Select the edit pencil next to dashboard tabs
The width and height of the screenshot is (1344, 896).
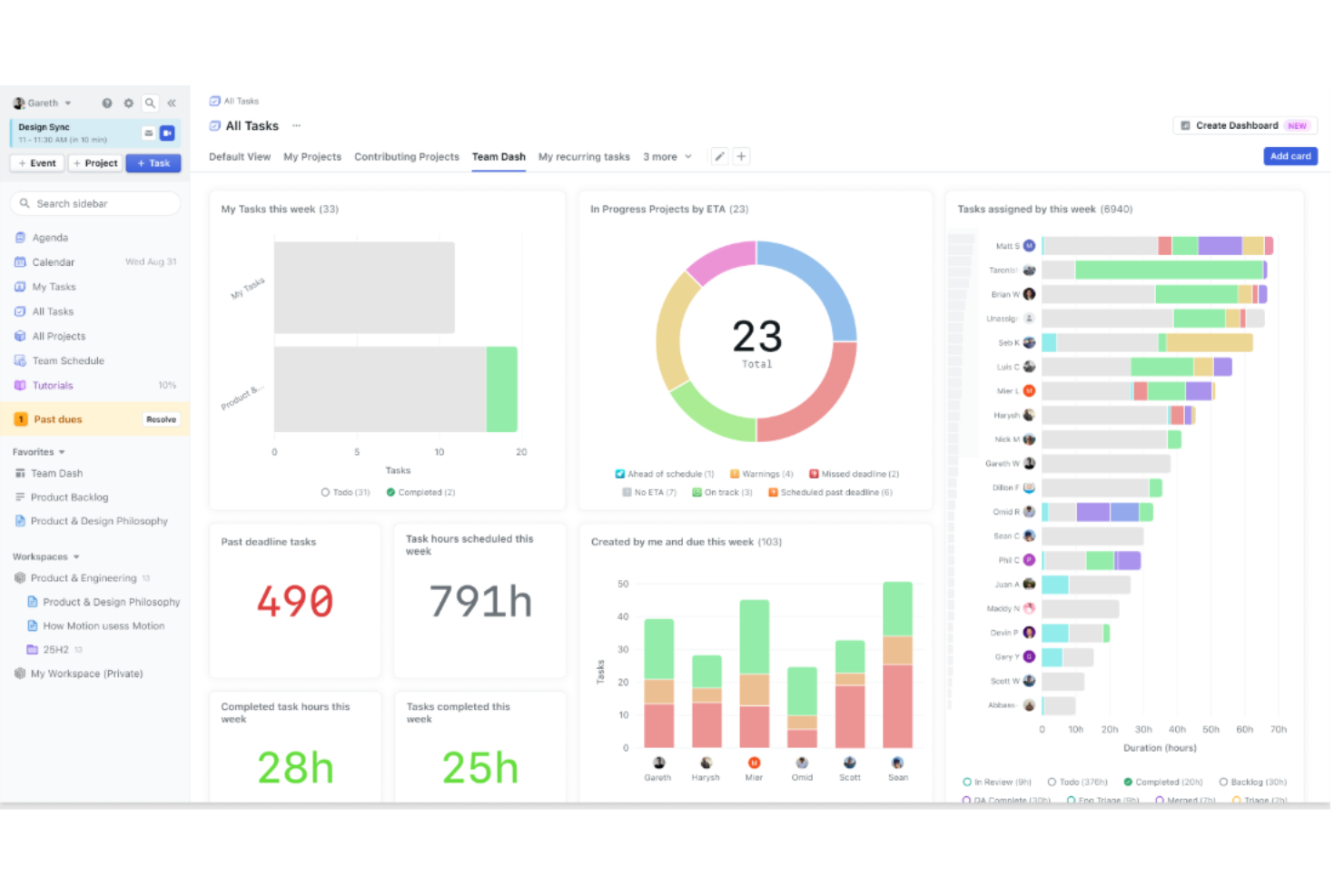(x=719, y=156)
